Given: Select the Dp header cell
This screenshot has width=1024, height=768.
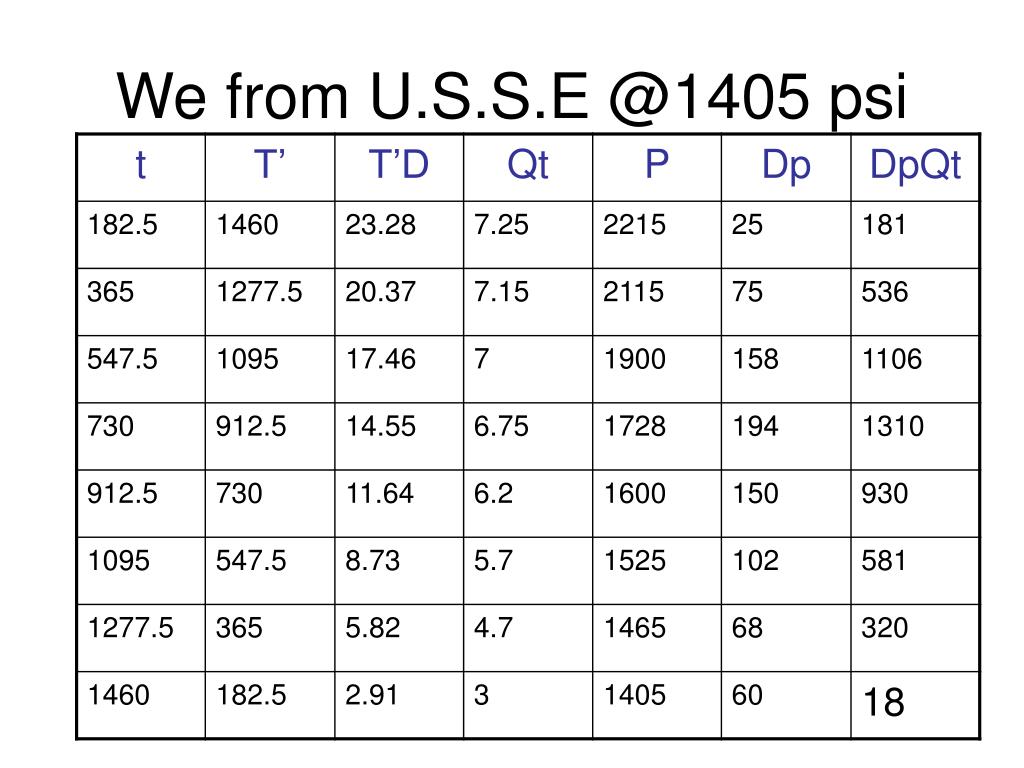Looking at the screenshot, I should (x=786, y=167).
